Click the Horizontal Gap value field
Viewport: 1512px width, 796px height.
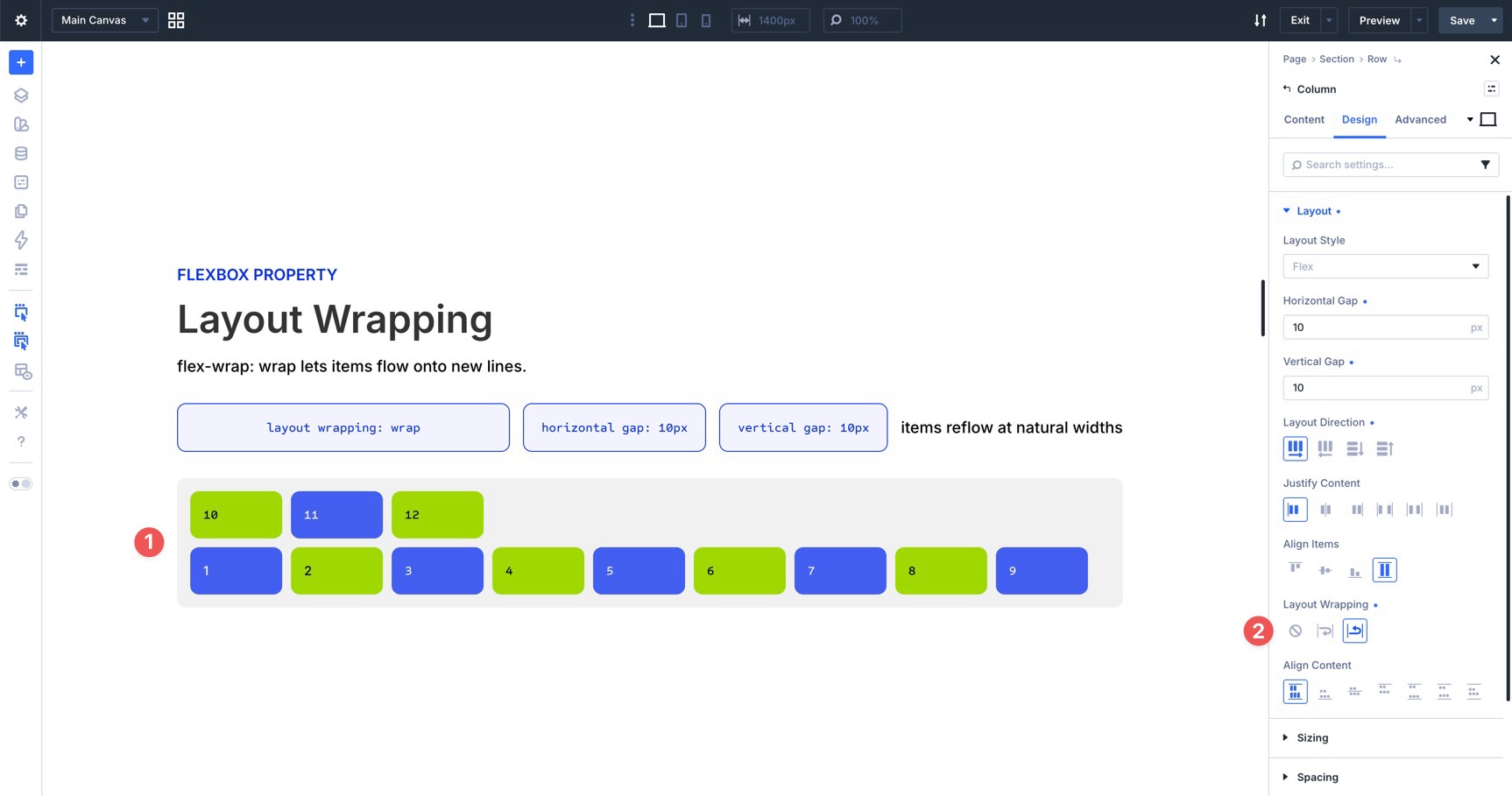tap(1385, 328)
